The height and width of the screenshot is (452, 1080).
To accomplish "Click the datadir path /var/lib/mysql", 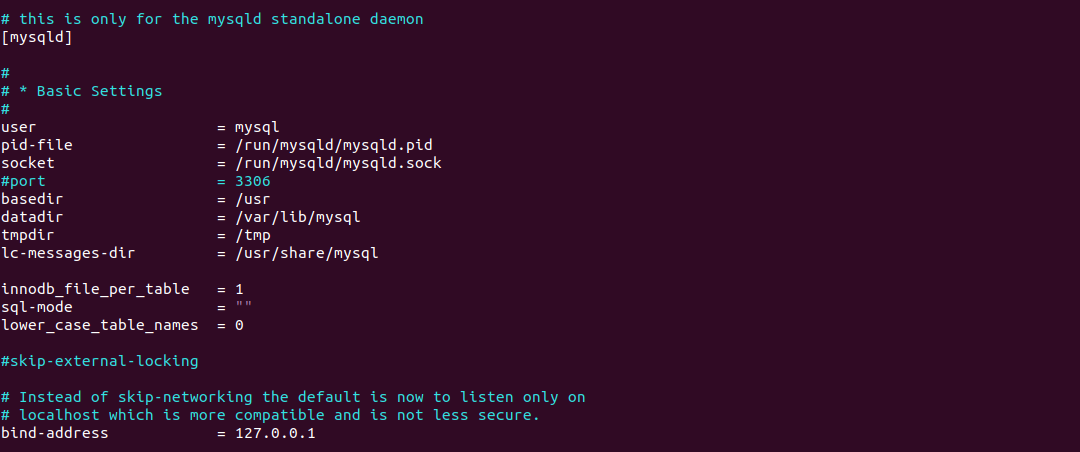I will (298, 217).
